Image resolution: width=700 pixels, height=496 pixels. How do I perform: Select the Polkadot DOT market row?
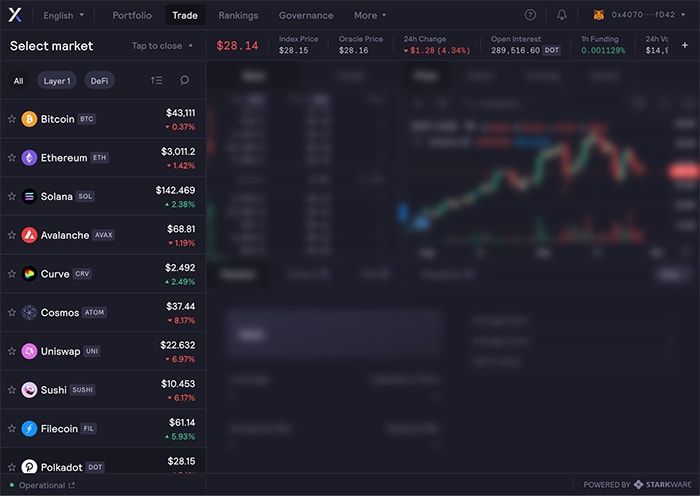(x=103, y=462)
